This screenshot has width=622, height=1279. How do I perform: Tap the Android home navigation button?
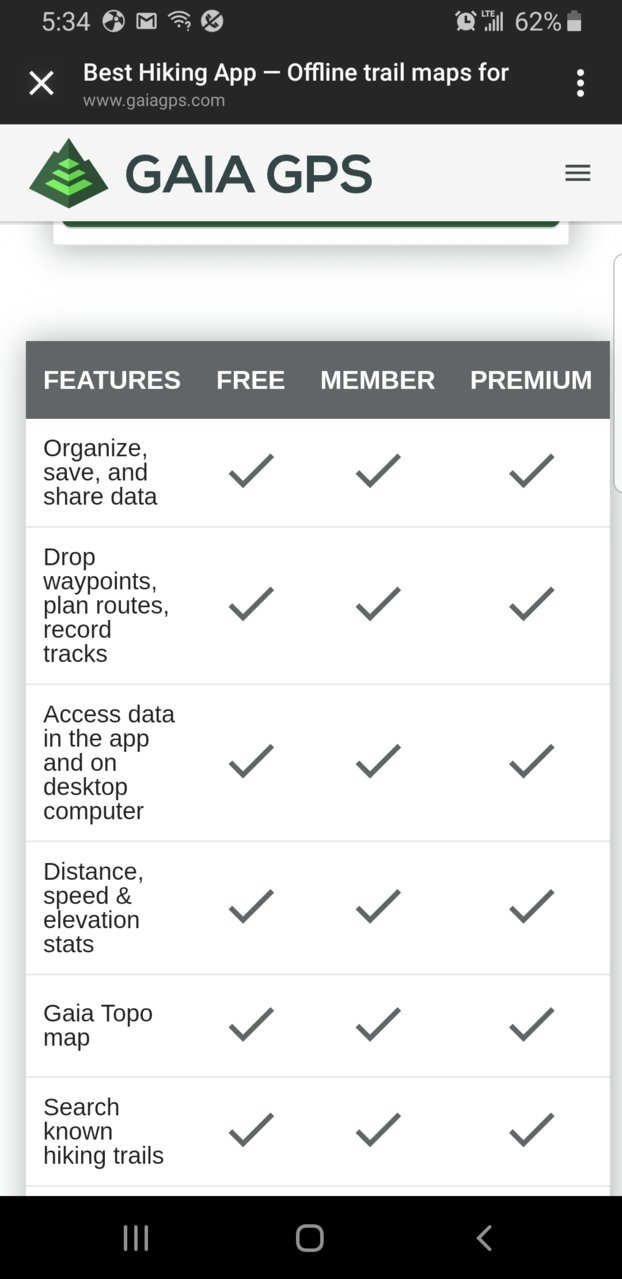click(310, 1238)
